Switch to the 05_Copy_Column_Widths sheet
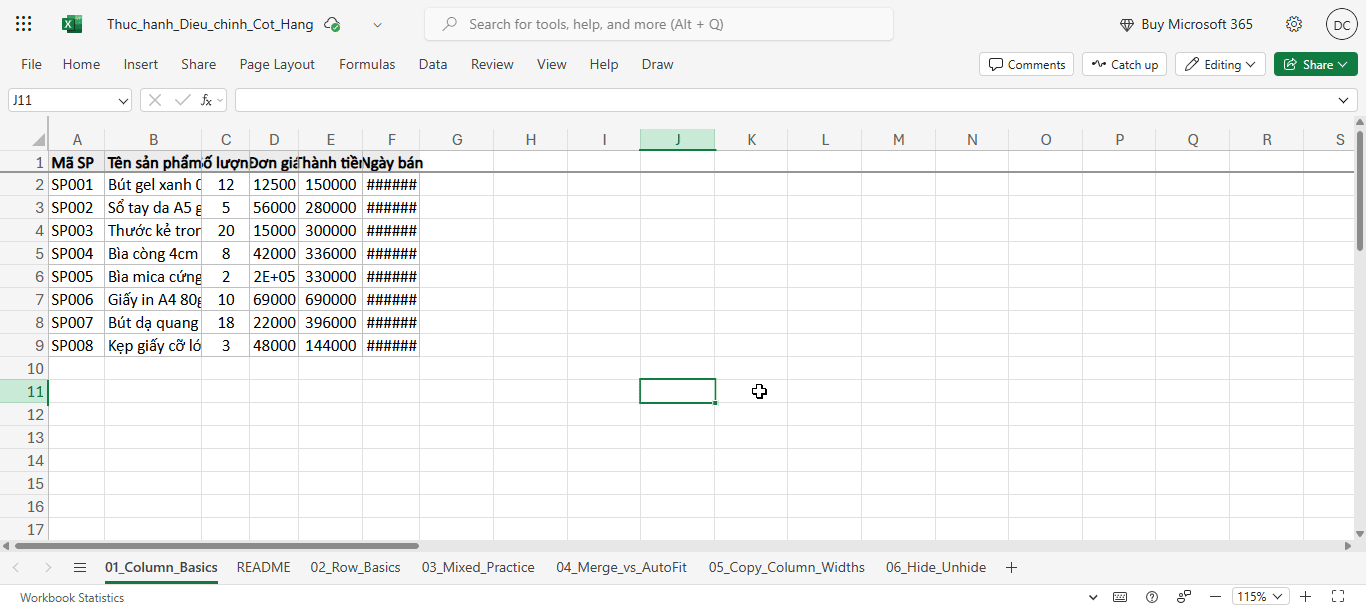The width and height of the screenshot is (1366, 607). point(787,567)
